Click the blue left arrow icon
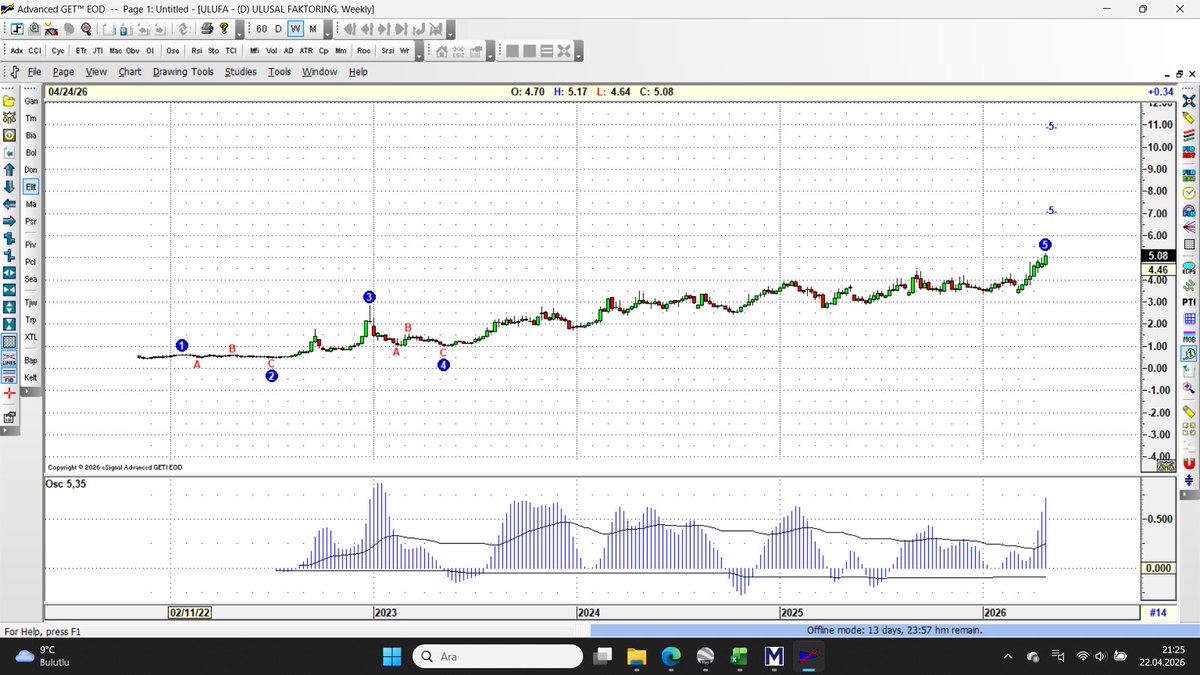Screen dimensions: 1200x675 (x=9, y=204)
